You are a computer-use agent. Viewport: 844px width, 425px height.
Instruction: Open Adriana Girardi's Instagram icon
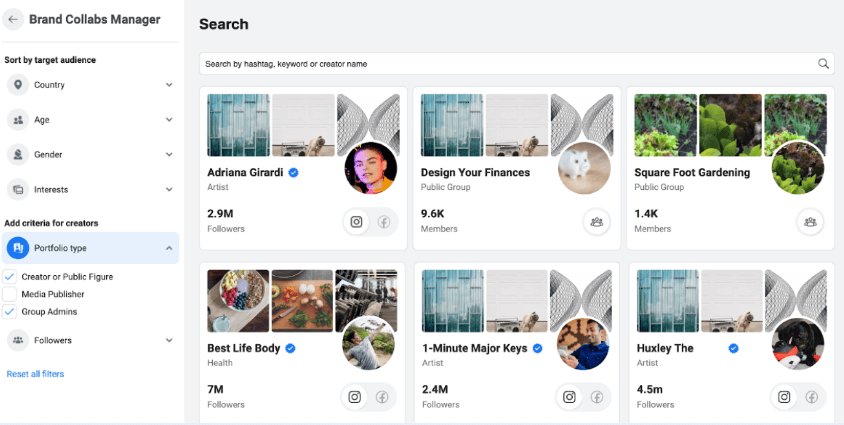[x=356, y=222]
